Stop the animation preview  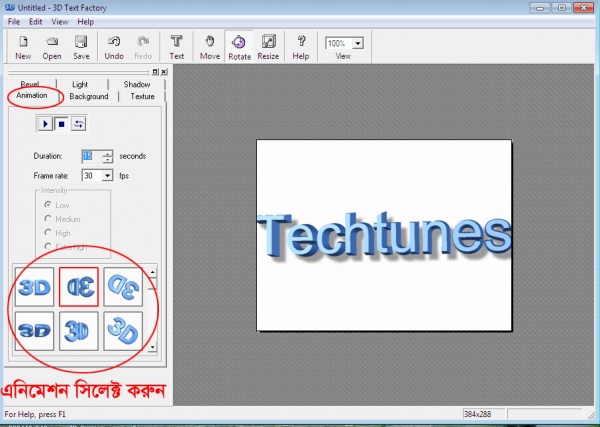click(61, 124)
